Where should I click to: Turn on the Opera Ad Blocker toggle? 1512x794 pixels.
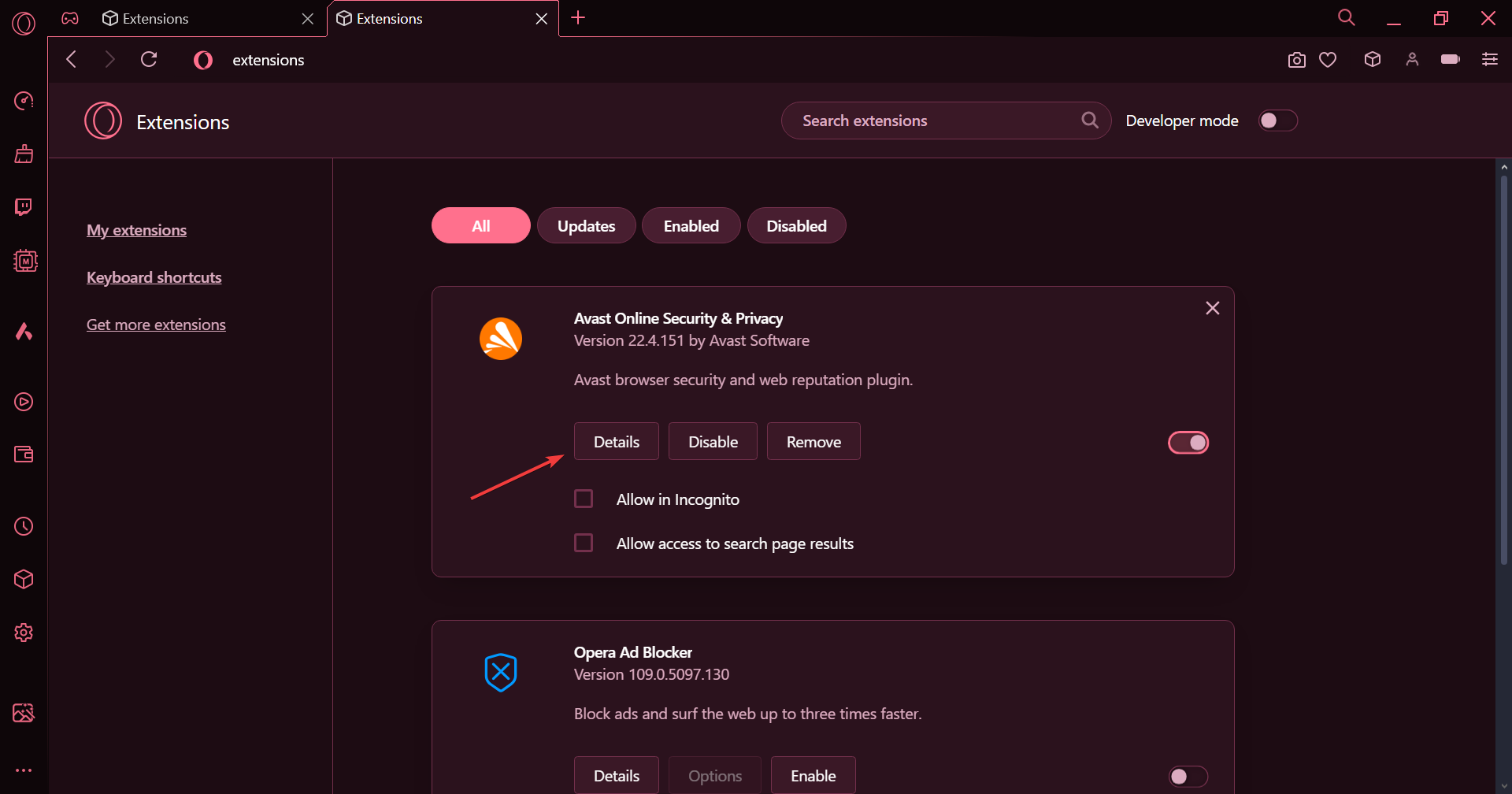click(x=1188, y=777)
